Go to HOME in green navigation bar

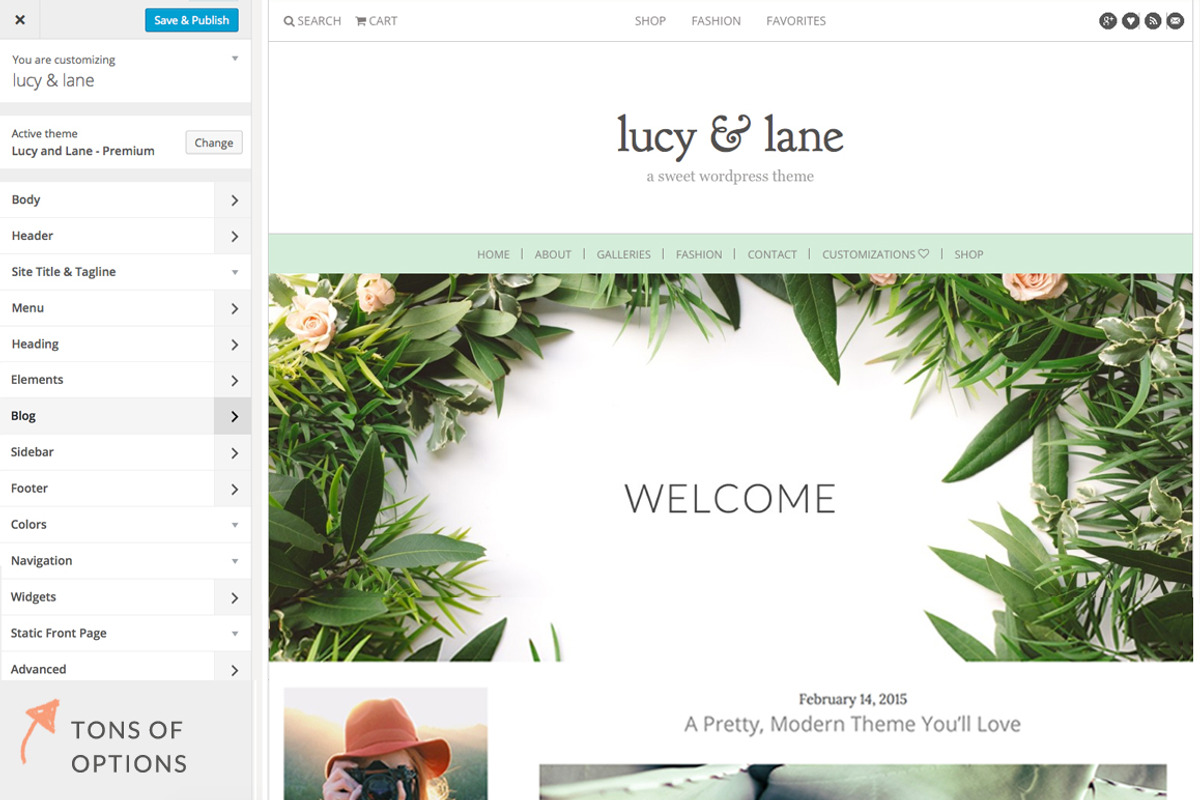click(493, 255)
